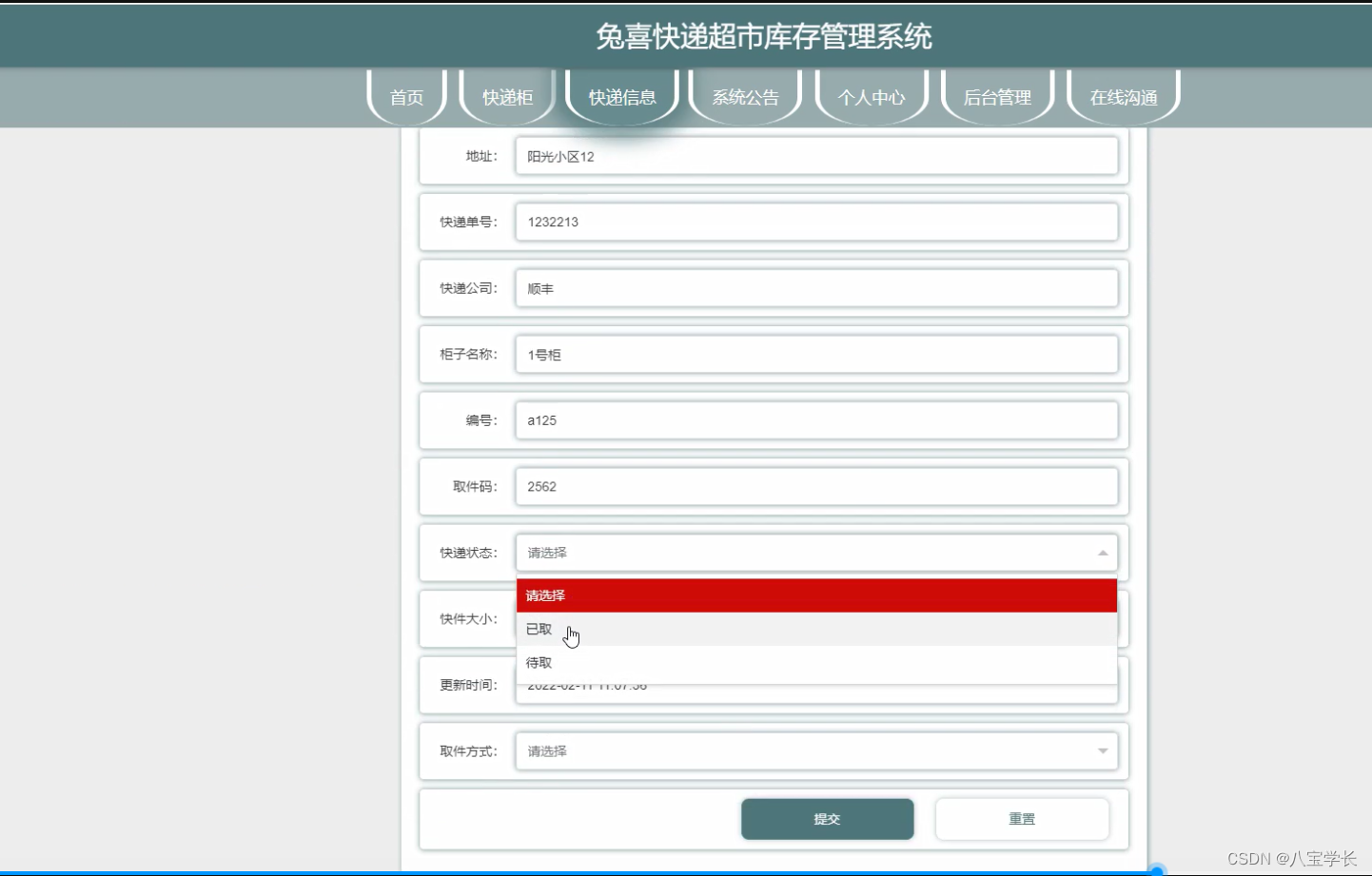Focus the 取件码 pickup code field
The width and height of the screenshot is (1372, 876).
pyautogui.click(x=816, y=486)
